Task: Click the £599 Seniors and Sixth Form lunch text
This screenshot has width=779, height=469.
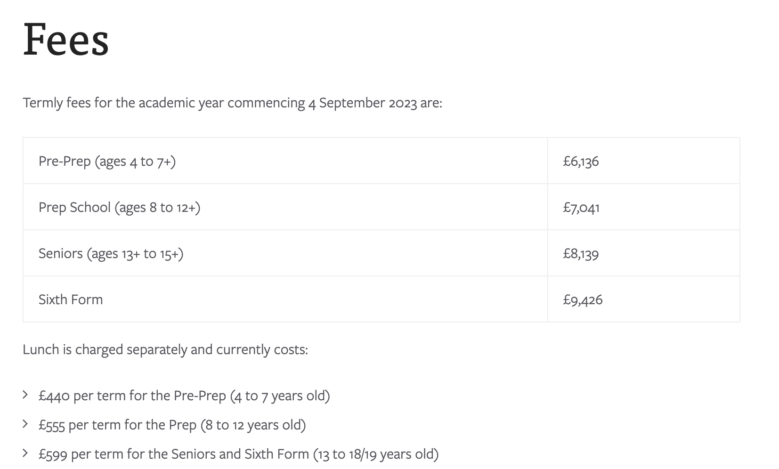Action: [238, 454]
